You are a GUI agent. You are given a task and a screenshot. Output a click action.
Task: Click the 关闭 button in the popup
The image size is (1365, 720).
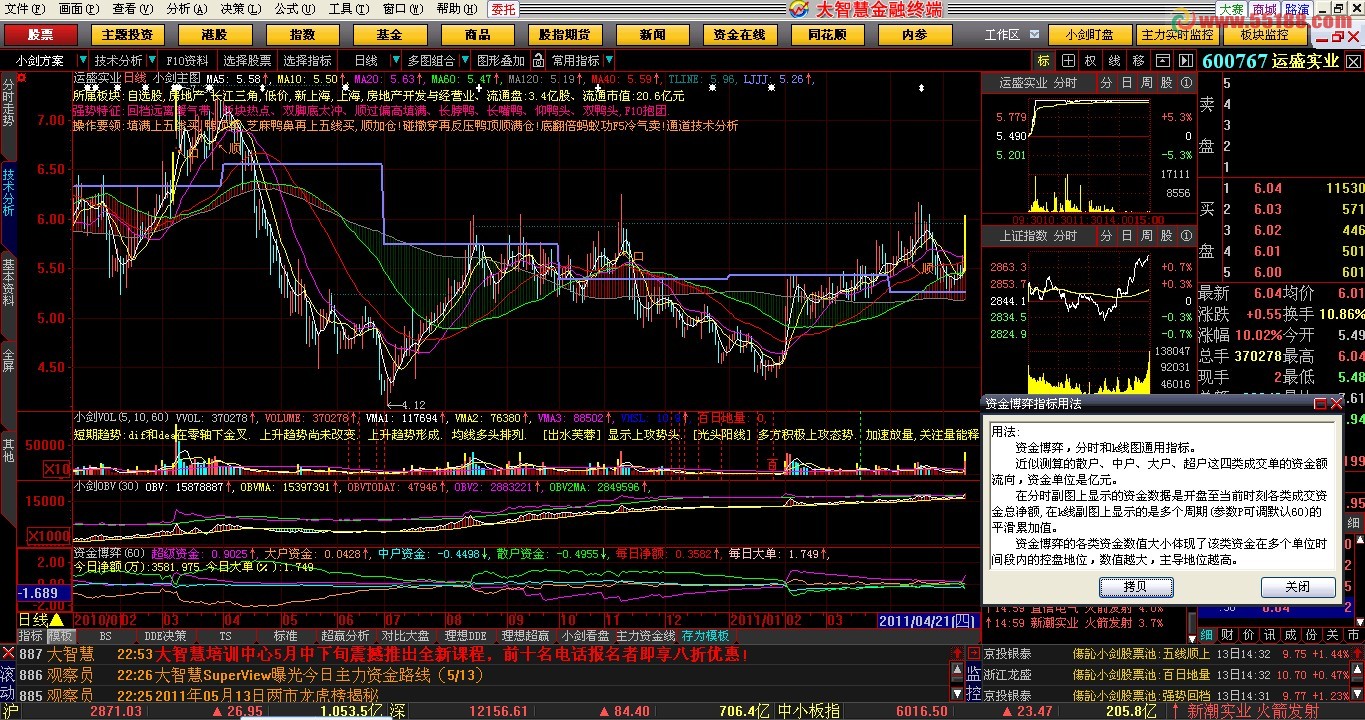tap(1298, 587)
